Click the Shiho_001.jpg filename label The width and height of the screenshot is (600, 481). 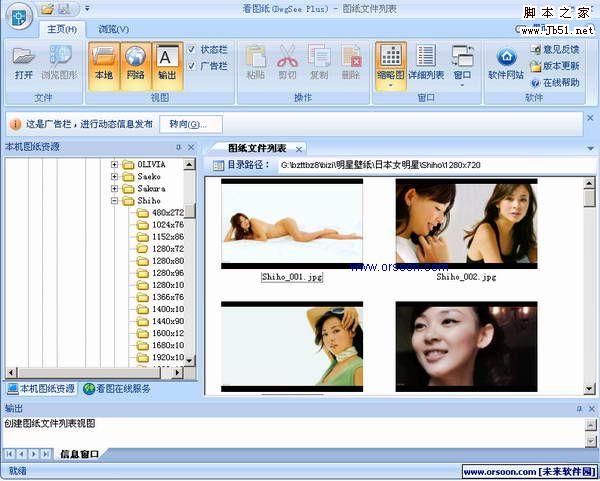pos(292,277)
